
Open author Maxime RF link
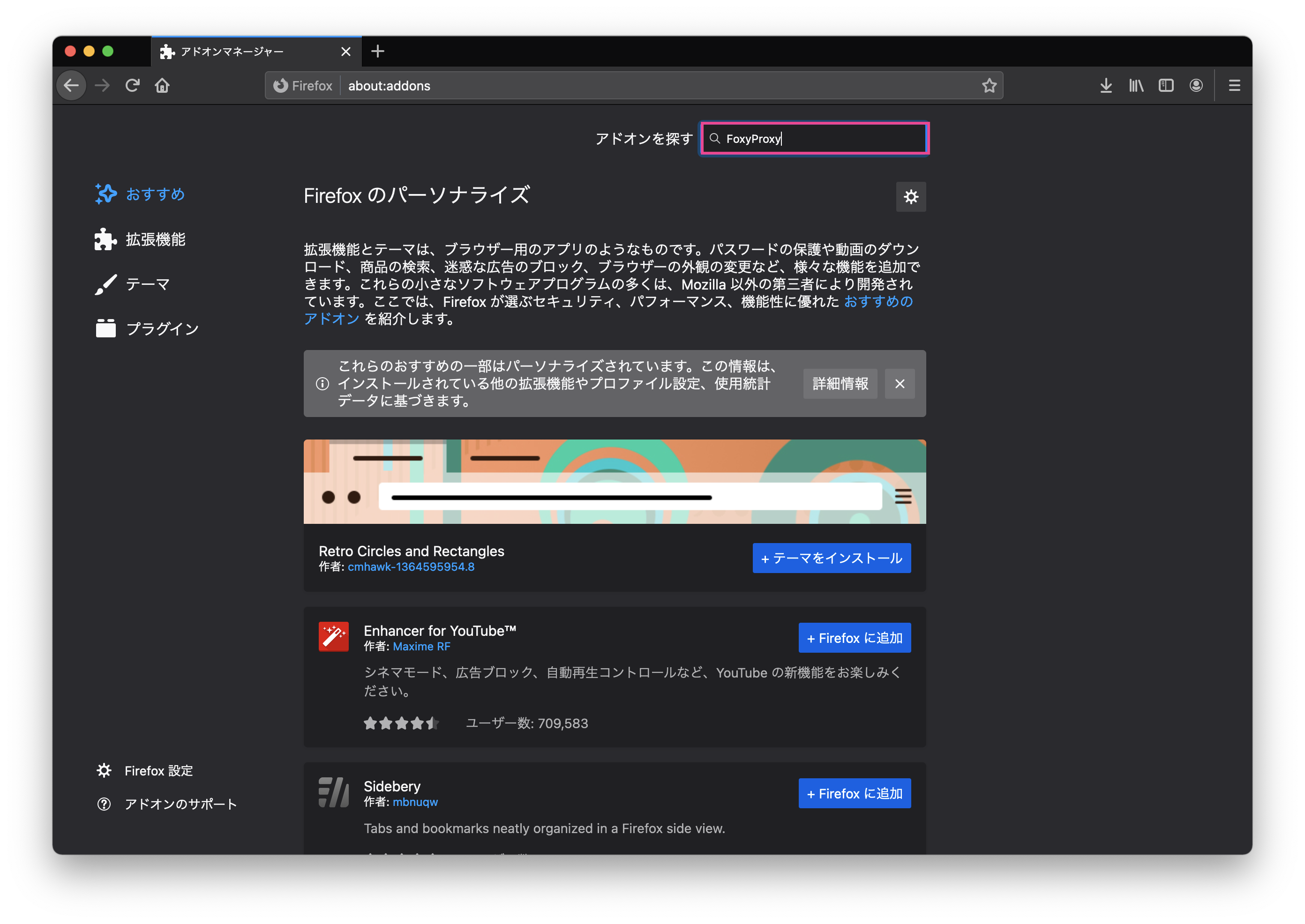(421, 646)
